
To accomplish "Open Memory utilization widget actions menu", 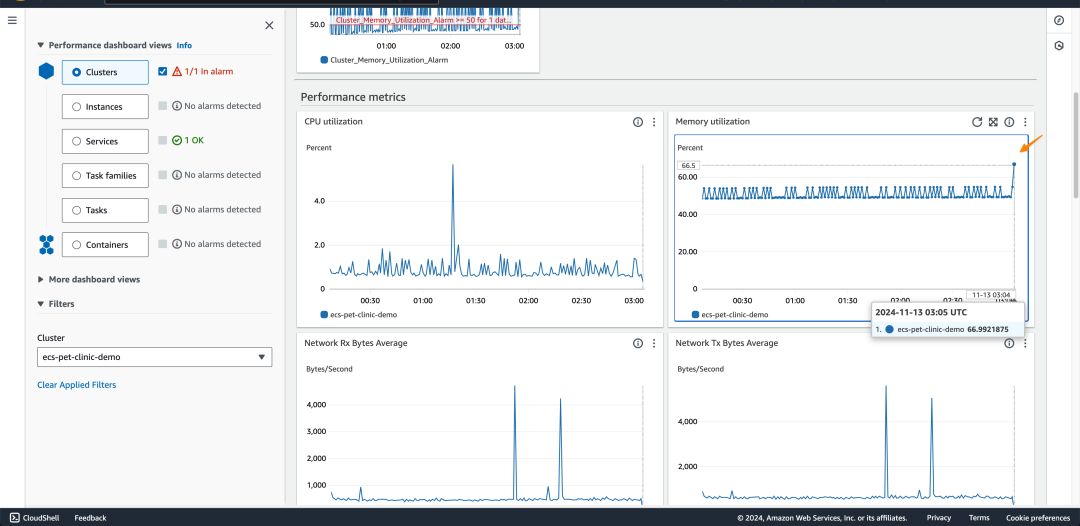I will [1025, 122].
